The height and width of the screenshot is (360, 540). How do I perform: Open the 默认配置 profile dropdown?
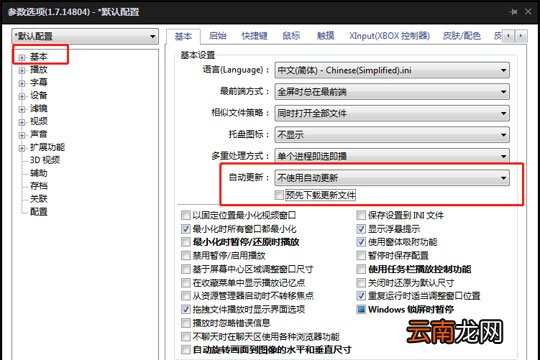tap(85, 37)
